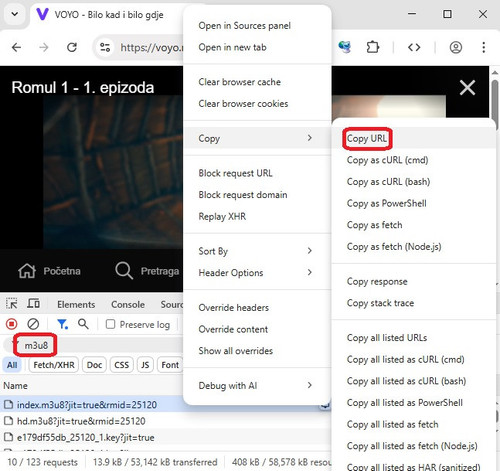Toggle device toolbar in DevTools
Screen dimensions: 500x471
tap(33, 304)
